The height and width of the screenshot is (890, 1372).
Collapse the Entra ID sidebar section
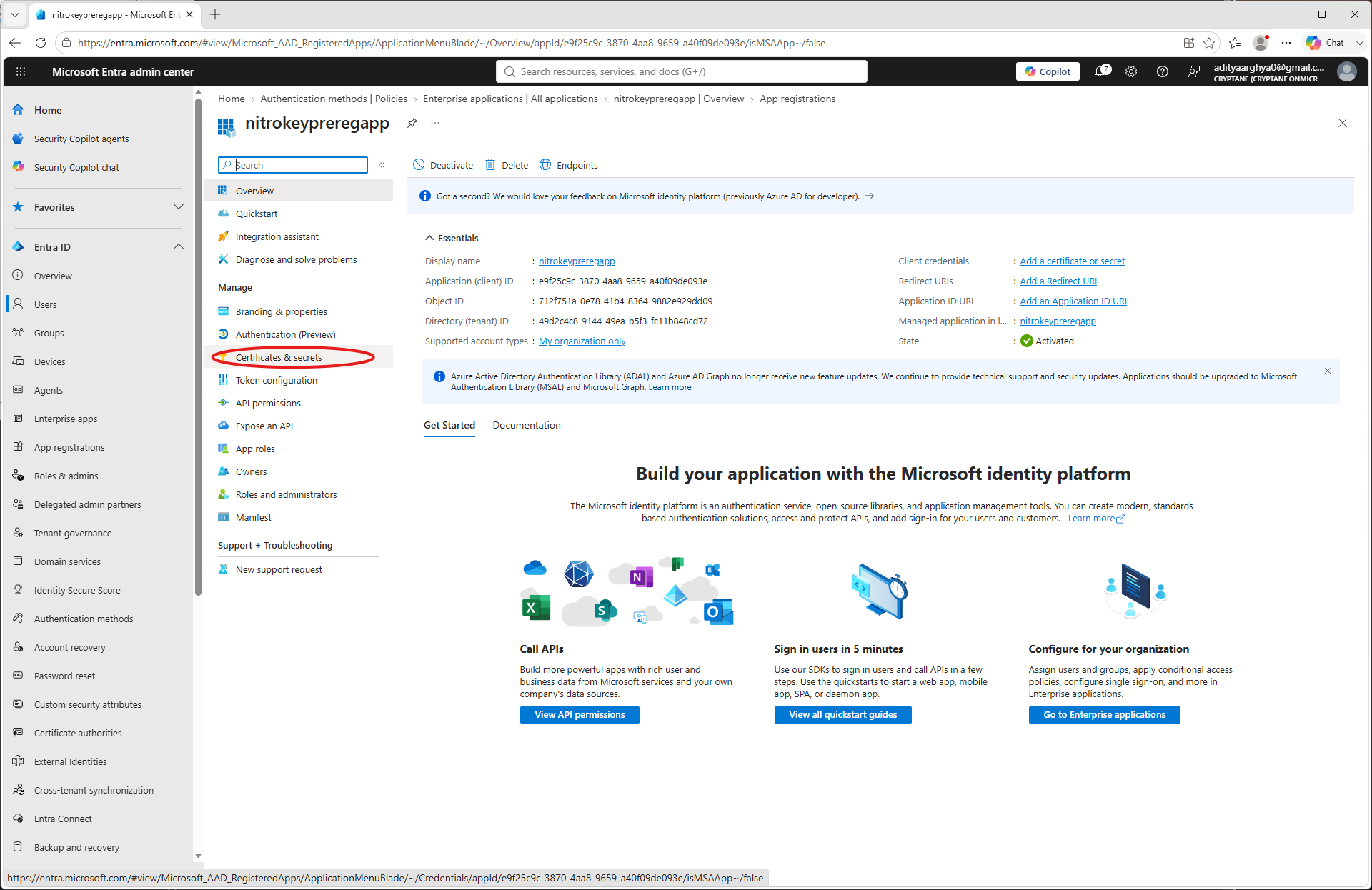(179, 247)
